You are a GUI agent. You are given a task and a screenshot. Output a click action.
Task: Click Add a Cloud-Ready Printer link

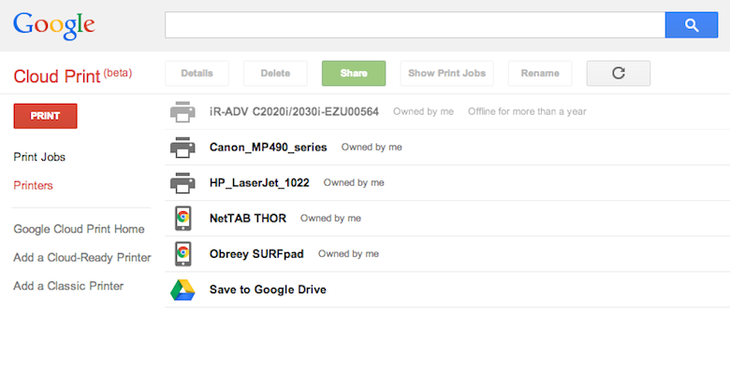pos(82,257)
